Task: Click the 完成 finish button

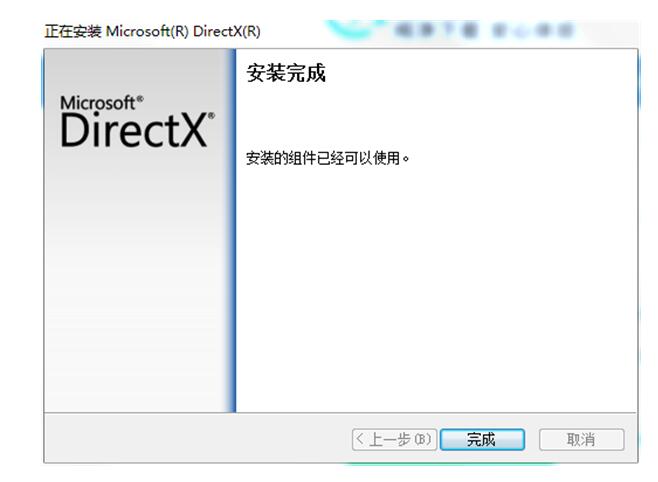Action: click(x=482, y=440)
